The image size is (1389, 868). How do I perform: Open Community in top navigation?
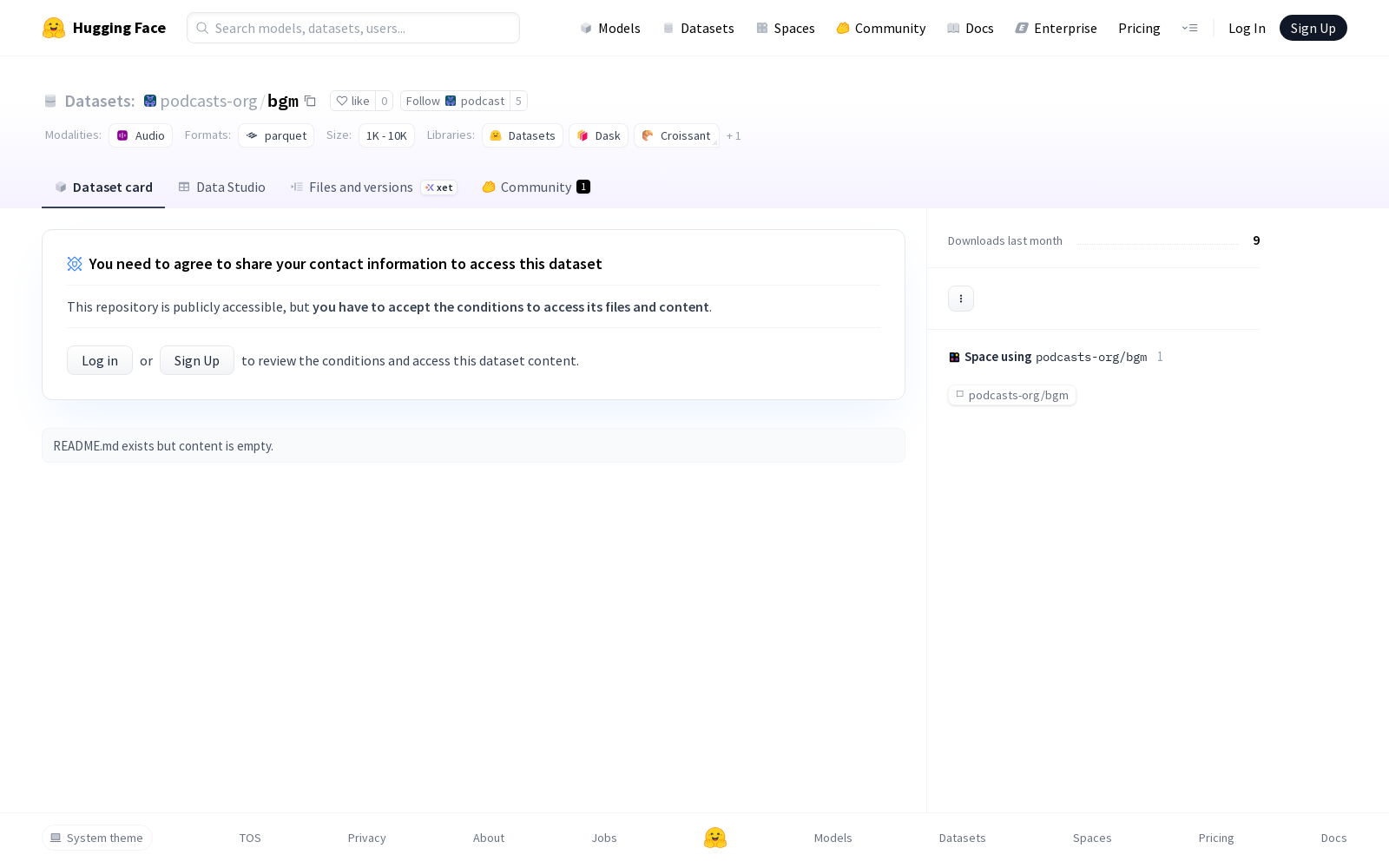[x=880, y=28]
